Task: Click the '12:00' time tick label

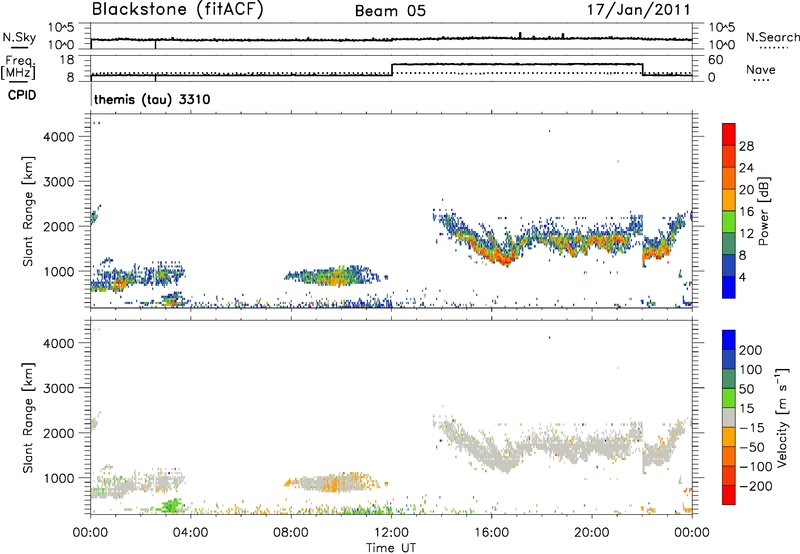Action: click(391, 533)
